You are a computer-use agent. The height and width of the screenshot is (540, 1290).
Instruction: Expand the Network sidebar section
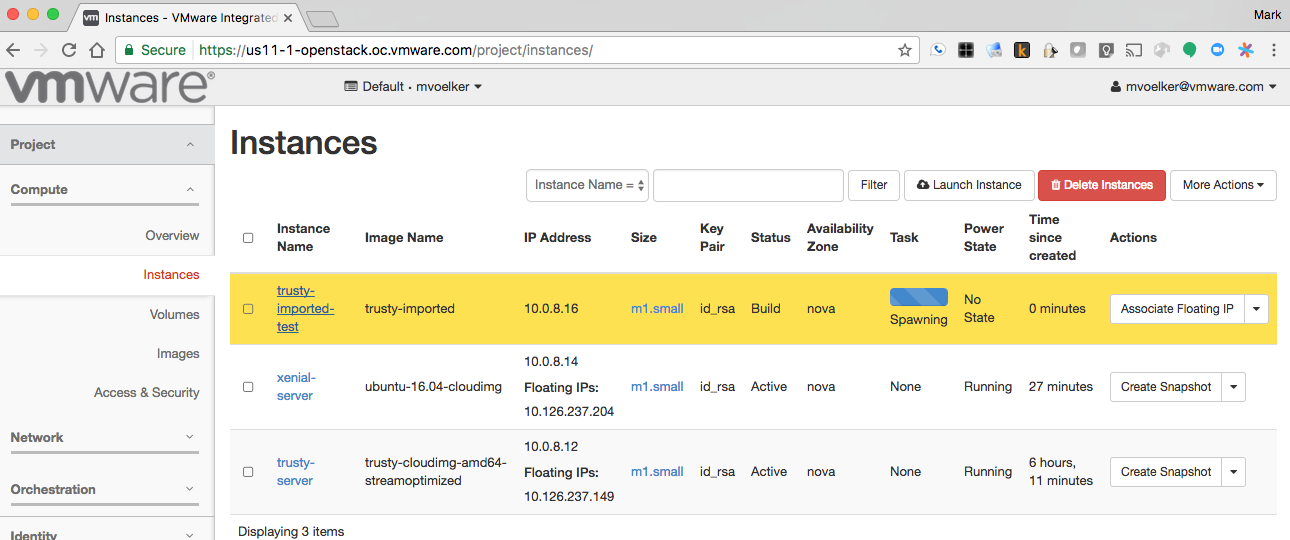click(x=107, y=438)
